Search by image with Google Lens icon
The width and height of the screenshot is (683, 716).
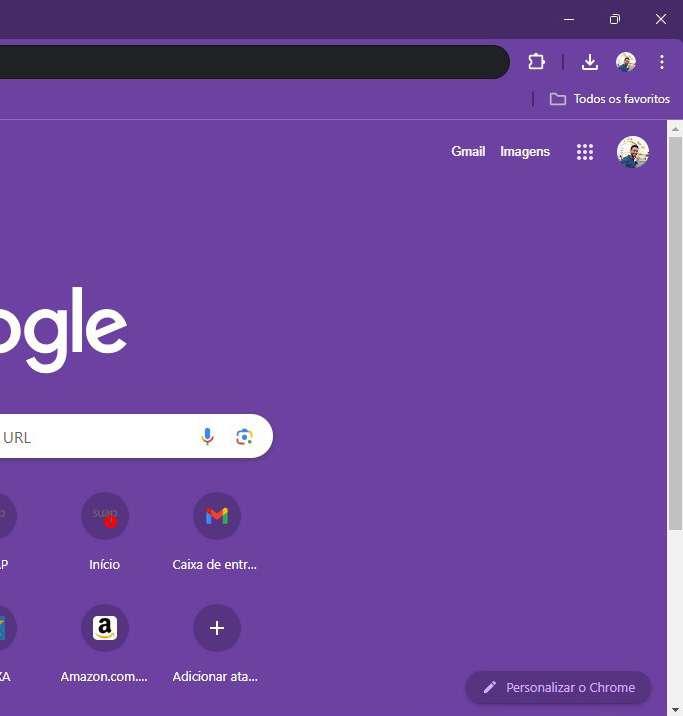click(x=244, y=437)
